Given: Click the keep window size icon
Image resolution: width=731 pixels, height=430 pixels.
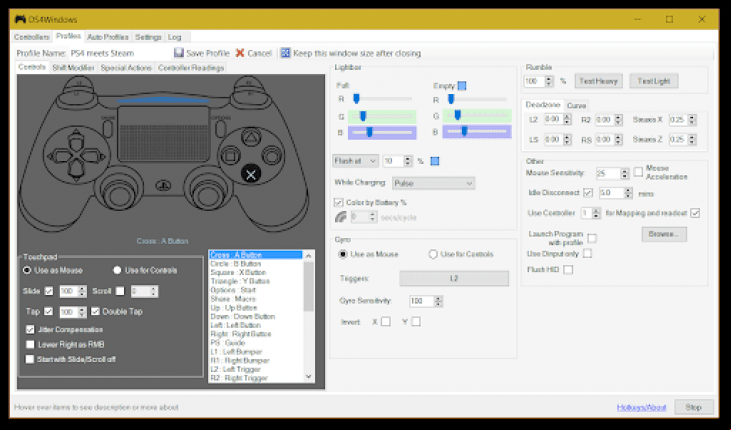Looking at the screenshot, I should pyautogui.click(x=285, y=53).
